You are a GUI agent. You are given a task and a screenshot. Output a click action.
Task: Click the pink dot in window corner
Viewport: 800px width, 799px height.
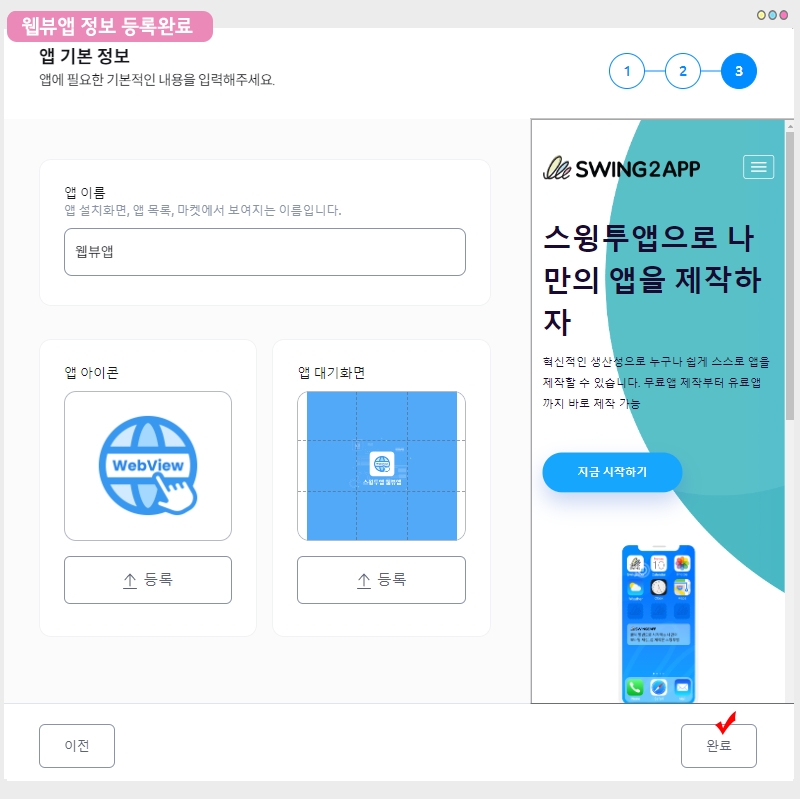click(783, 15)
